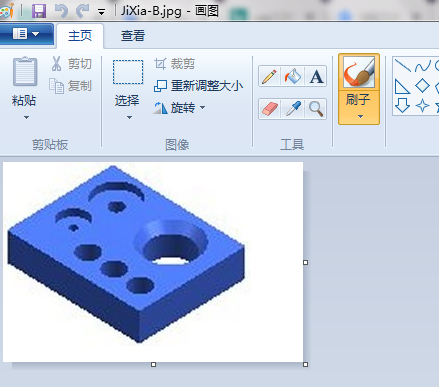Open the Paint file menu button

(26, 34)
